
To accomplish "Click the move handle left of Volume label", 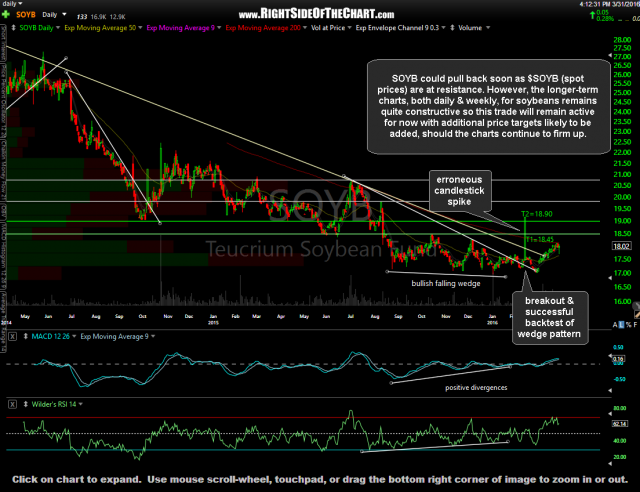I will coord(452,28).
